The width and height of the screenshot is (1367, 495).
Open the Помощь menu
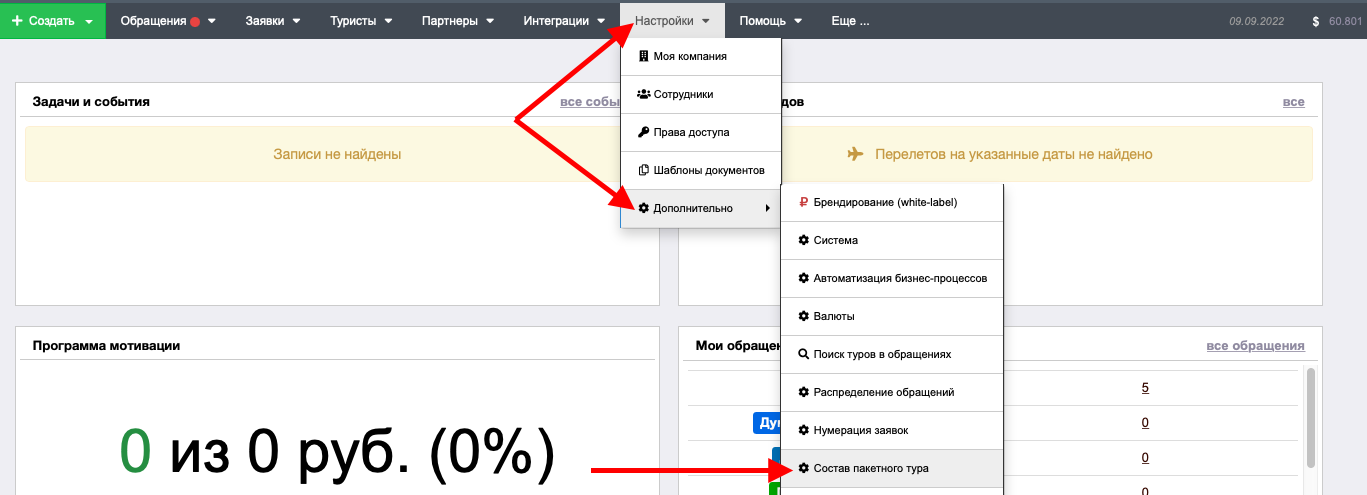pyautogui.click(x=770, y=20)
